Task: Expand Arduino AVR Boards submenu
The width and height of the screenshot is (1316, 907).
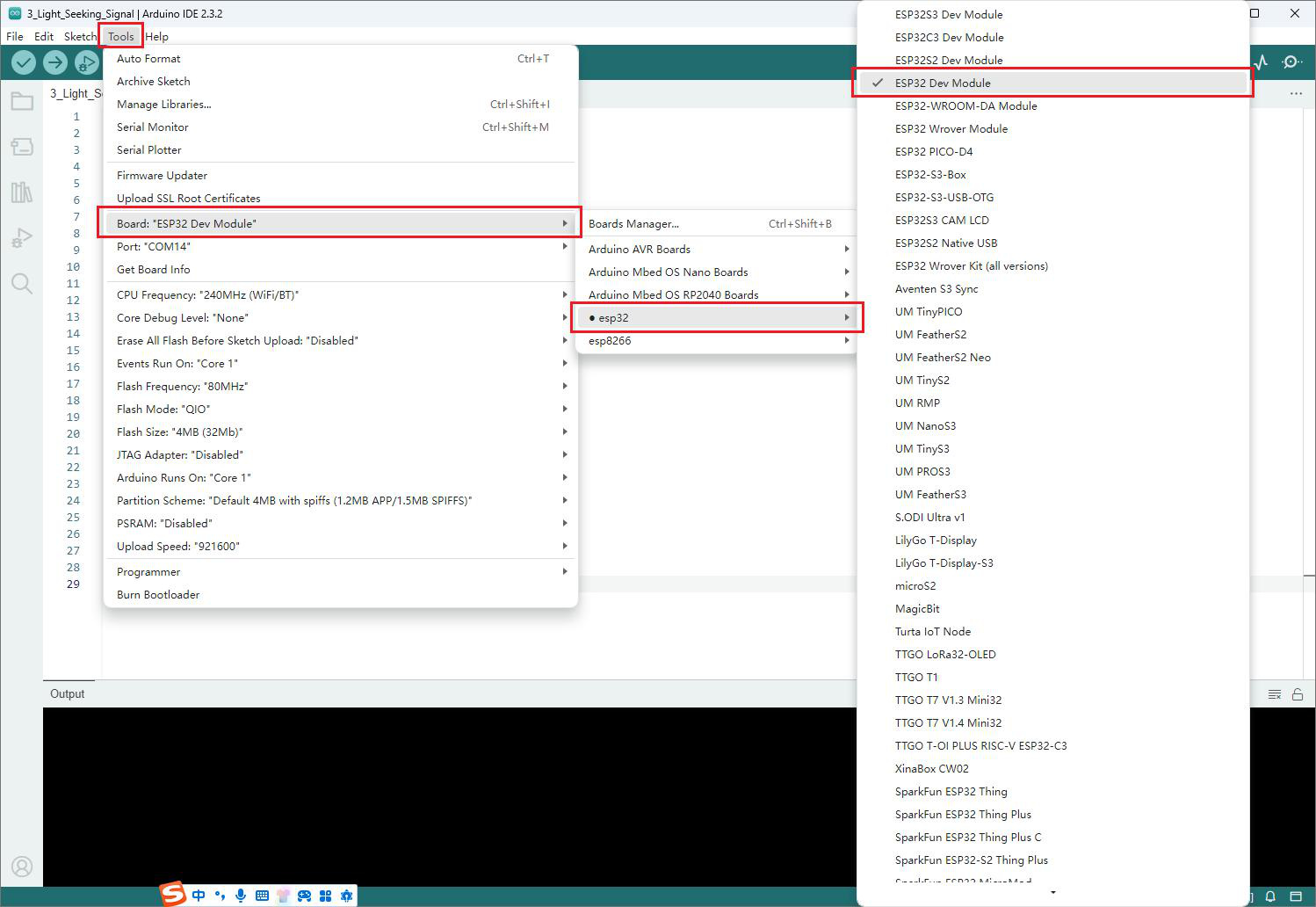Action: 718,249
